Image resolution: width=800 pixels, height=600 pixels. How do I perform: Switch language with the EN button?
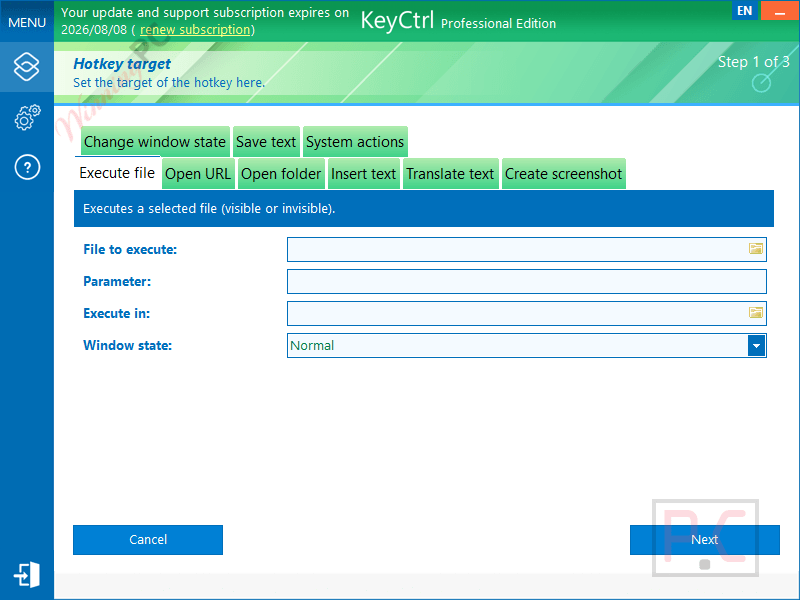pos(744,10)
